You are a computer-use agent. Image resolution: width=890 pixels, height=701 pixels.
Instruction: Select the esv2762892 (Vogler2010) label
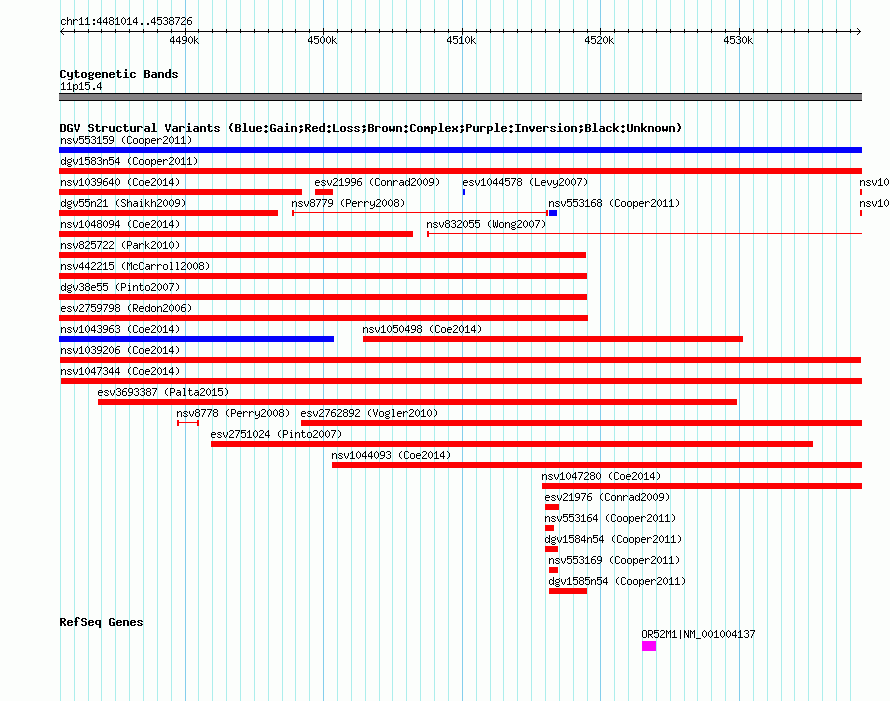tap(369, 413)
